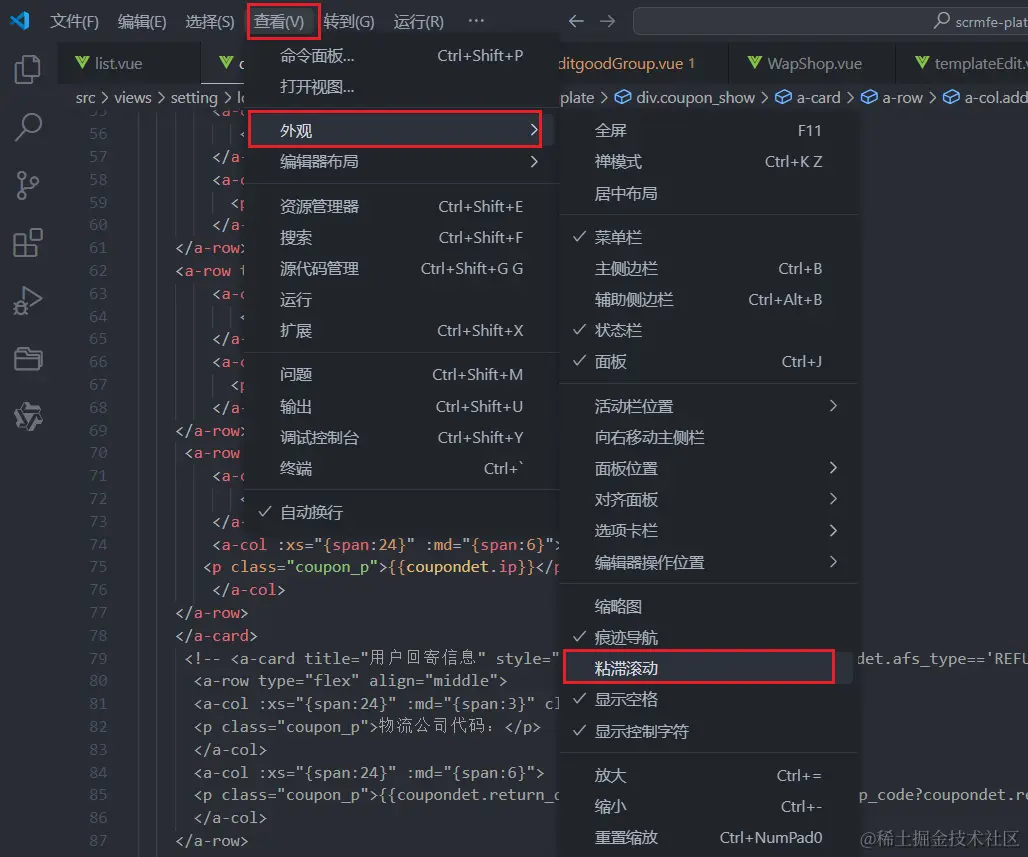Screen dimensions: 1028x857
Task: Expand the 编辑器操作位置 submenu
Action: click(708, 562)
